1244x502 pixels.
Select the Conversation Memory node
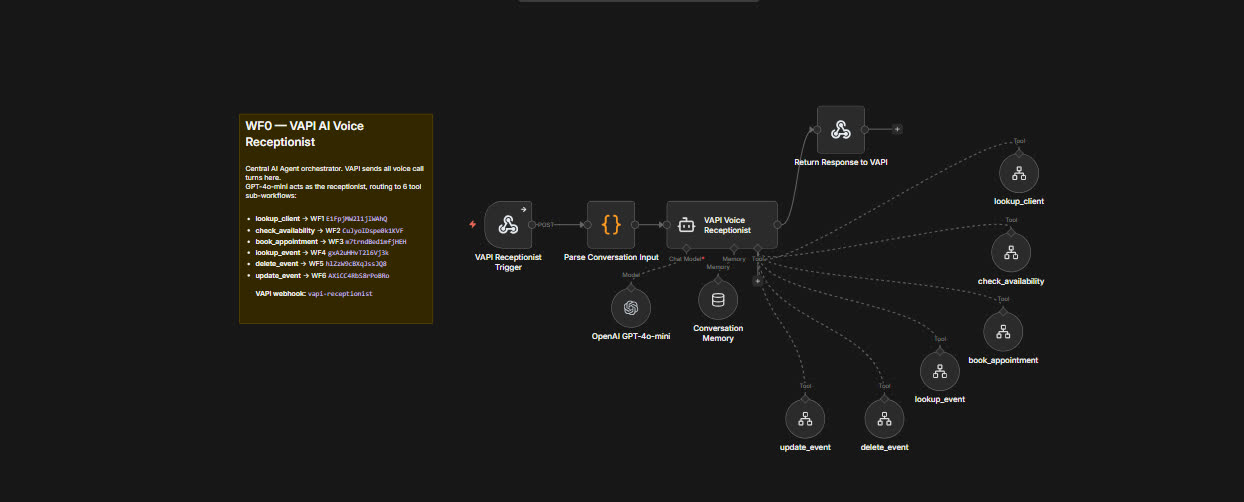pyautogui.click(x=717, y=299)
